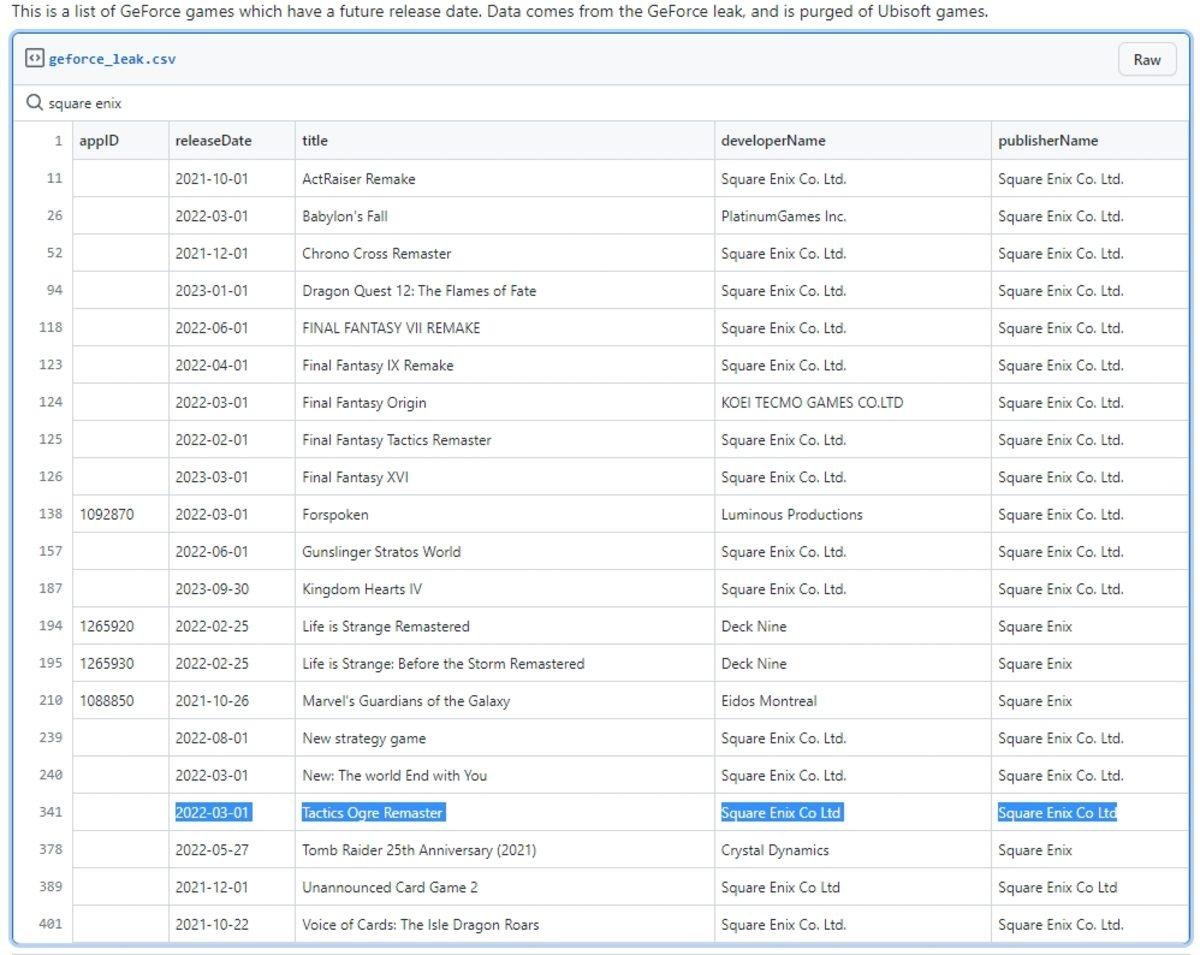Click the publisherName column header
This screenshot has height=955, width=1200.
click(1047, 141)
